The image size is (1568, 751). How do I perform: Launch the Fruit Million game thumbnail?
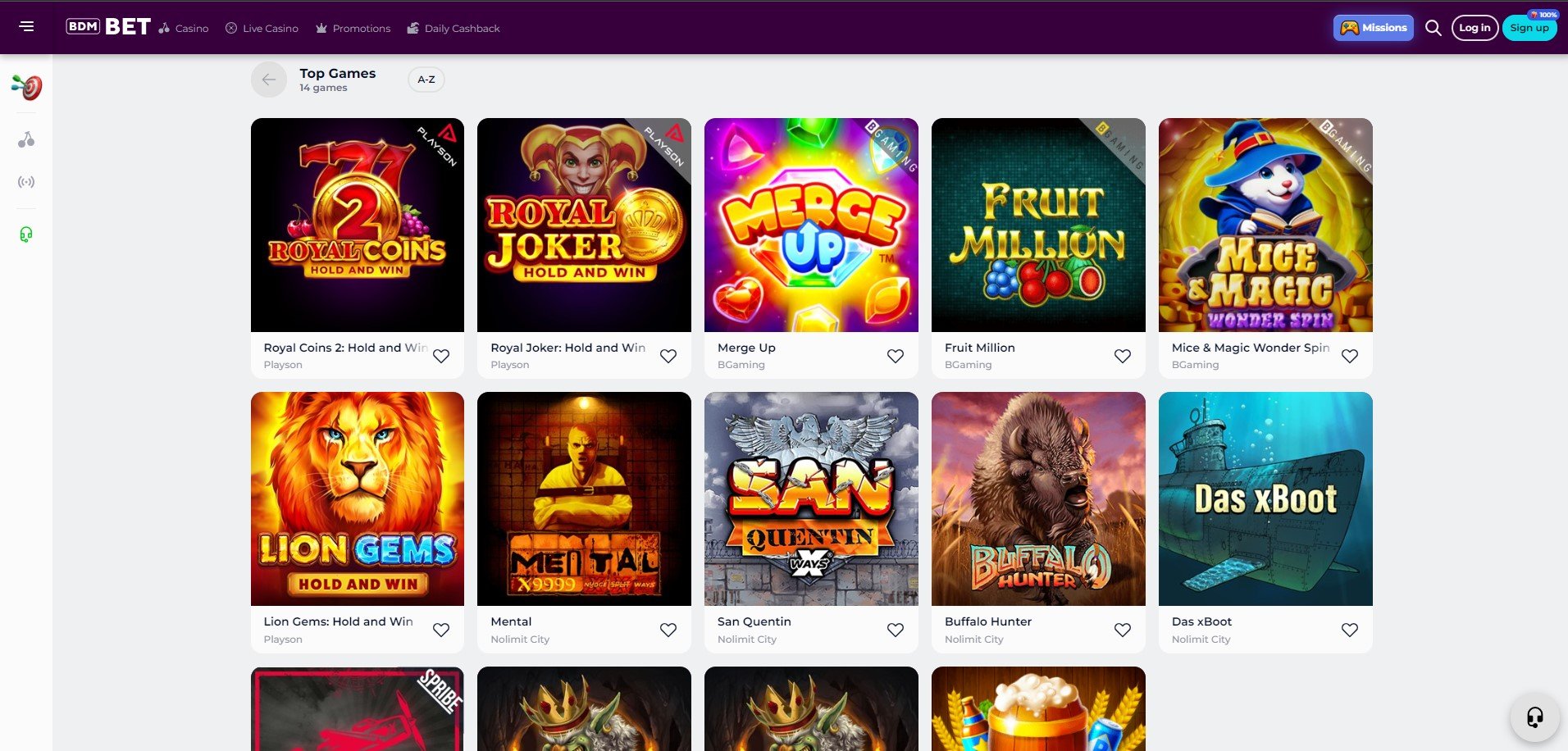pyautogui.click(x=1038, y=225)
